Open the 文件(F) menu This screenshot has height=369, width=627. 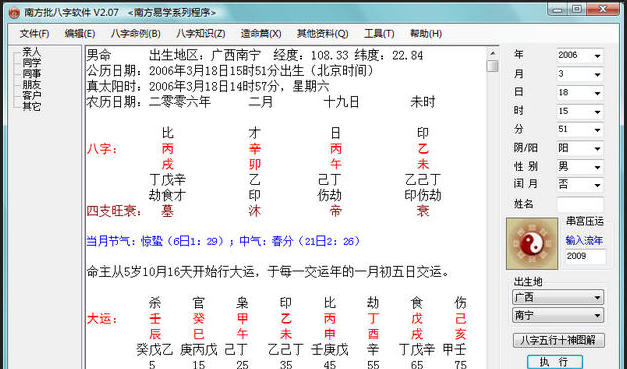pyautogui.click(x=35, y=34)
